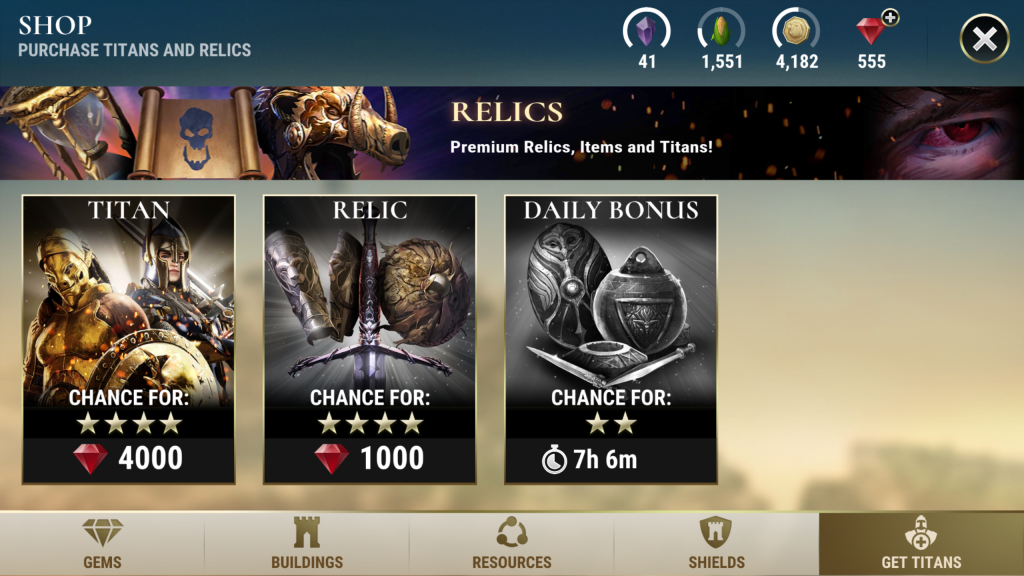Buy Relic for 1000 gems

tap(370, 458)
